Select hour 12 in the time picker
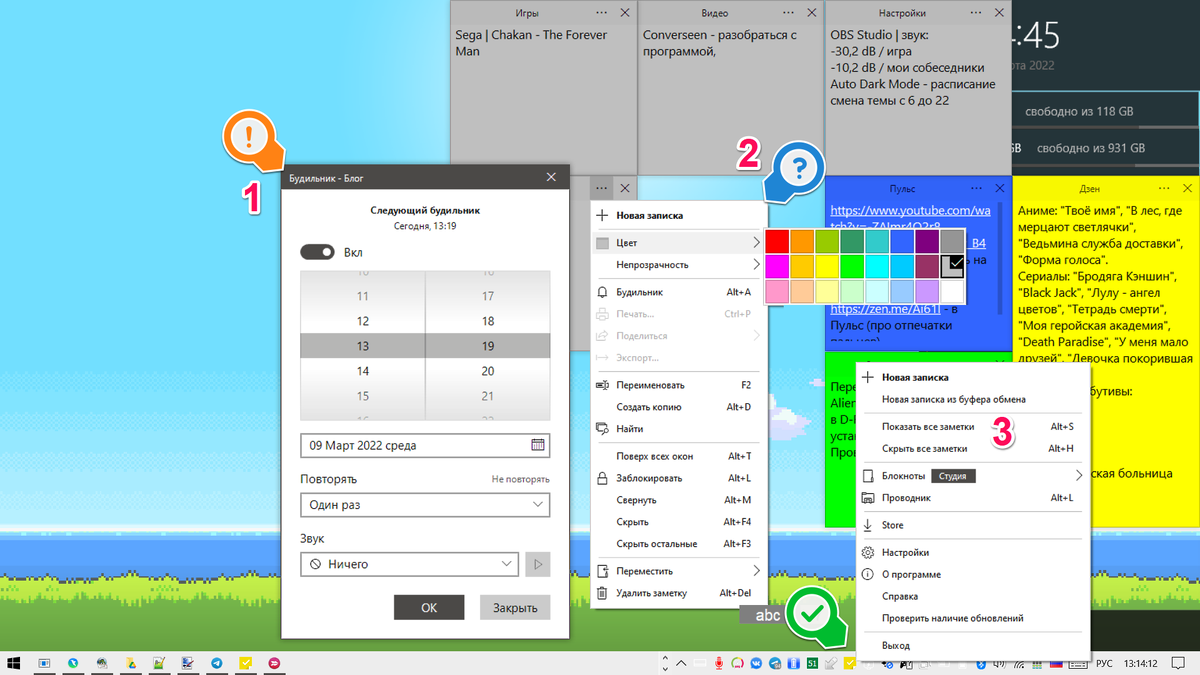This screenshot has height=675, width=1200. click(x=362, y=321)
